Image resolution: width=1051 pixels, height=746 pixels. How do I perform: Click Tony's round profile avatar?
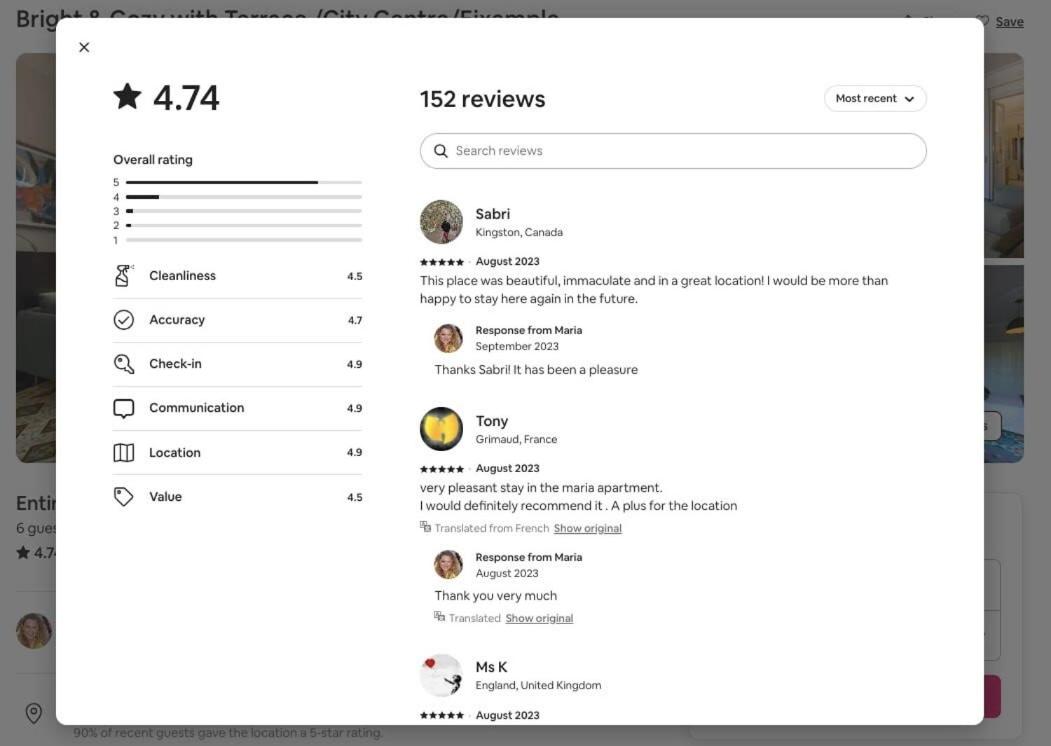441,429
